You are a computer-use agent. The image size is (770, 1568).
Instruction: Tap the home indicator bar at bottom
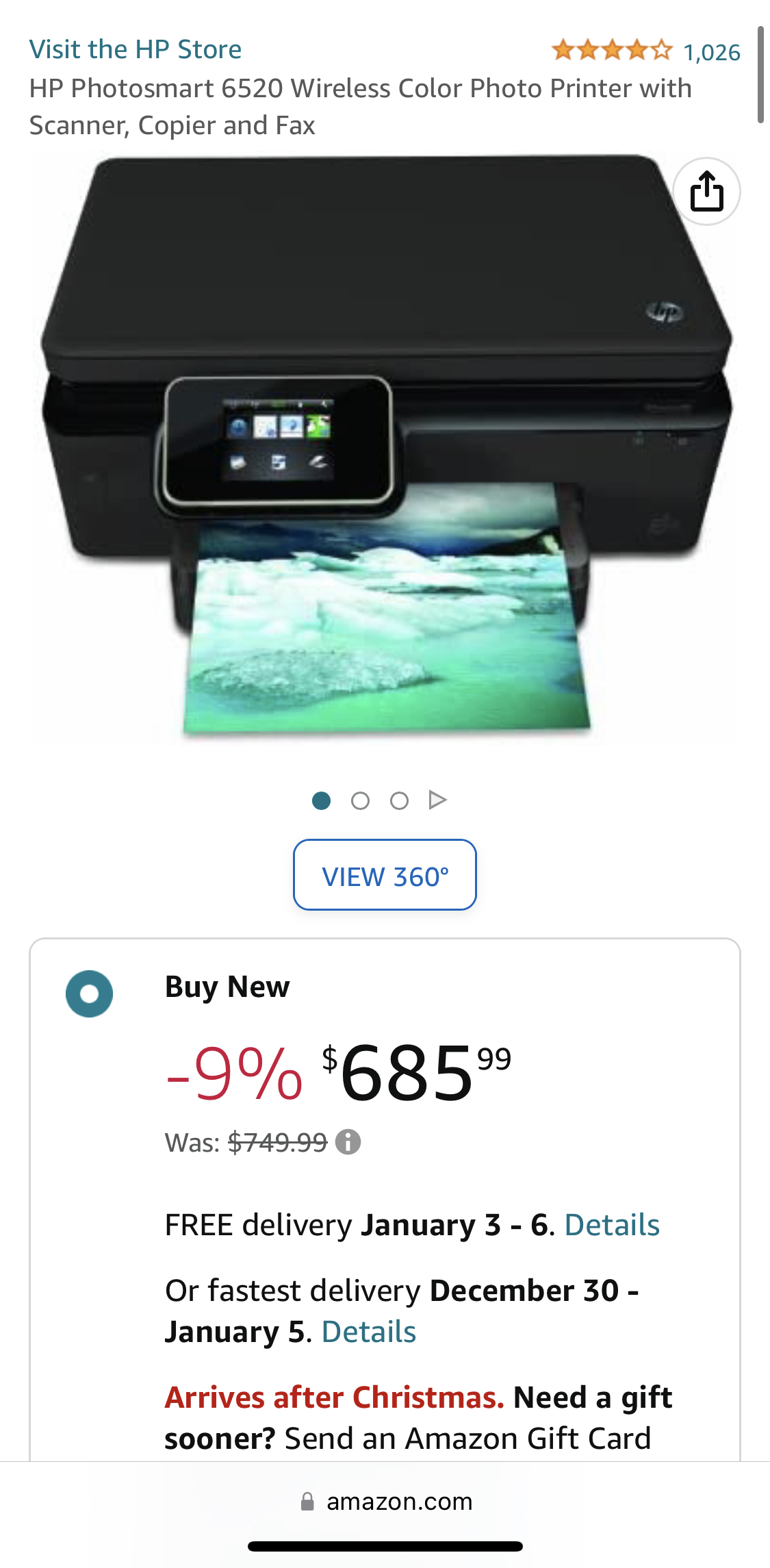[x=385, y=1546]
